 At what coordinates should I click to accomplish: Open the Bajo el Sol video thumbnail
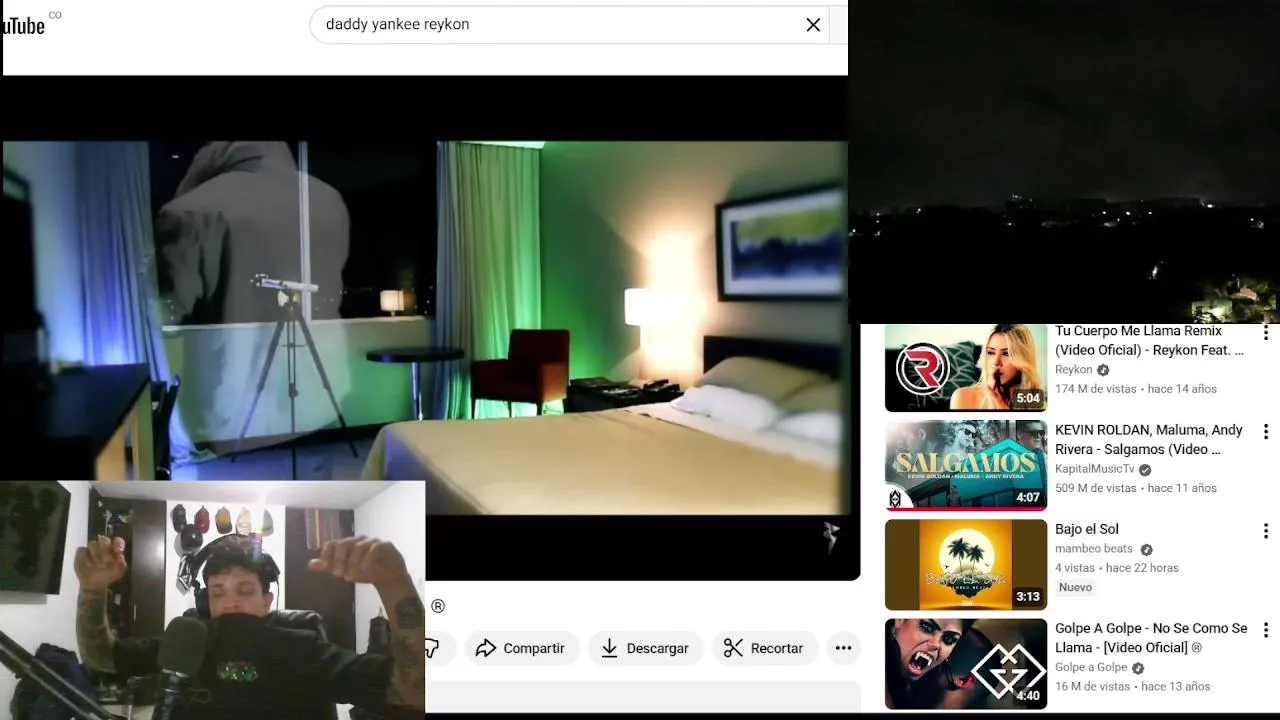click(x=966, y=565)
